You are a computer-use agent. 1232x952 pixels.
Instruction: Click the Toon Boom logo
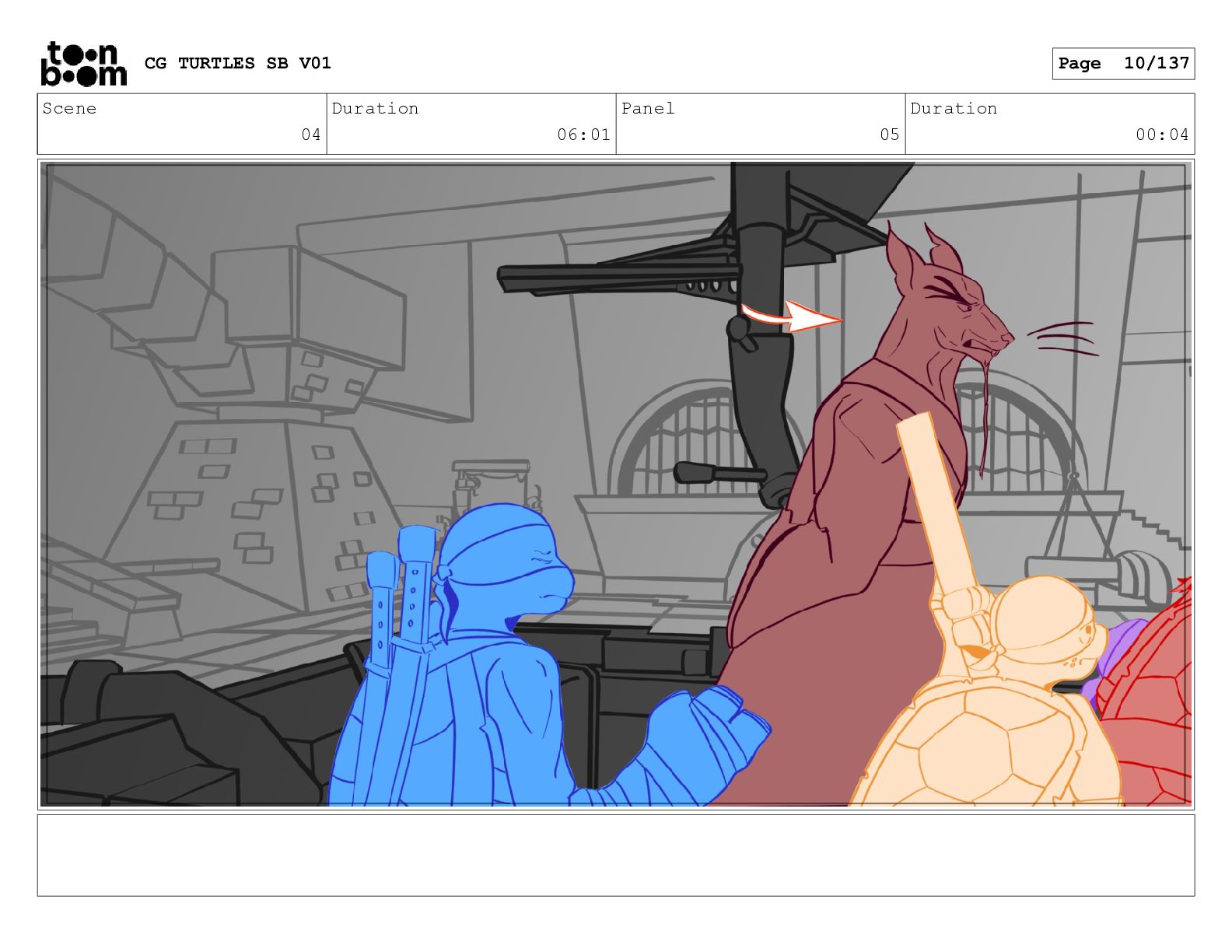pyautogui.click(x=83, y=64)
